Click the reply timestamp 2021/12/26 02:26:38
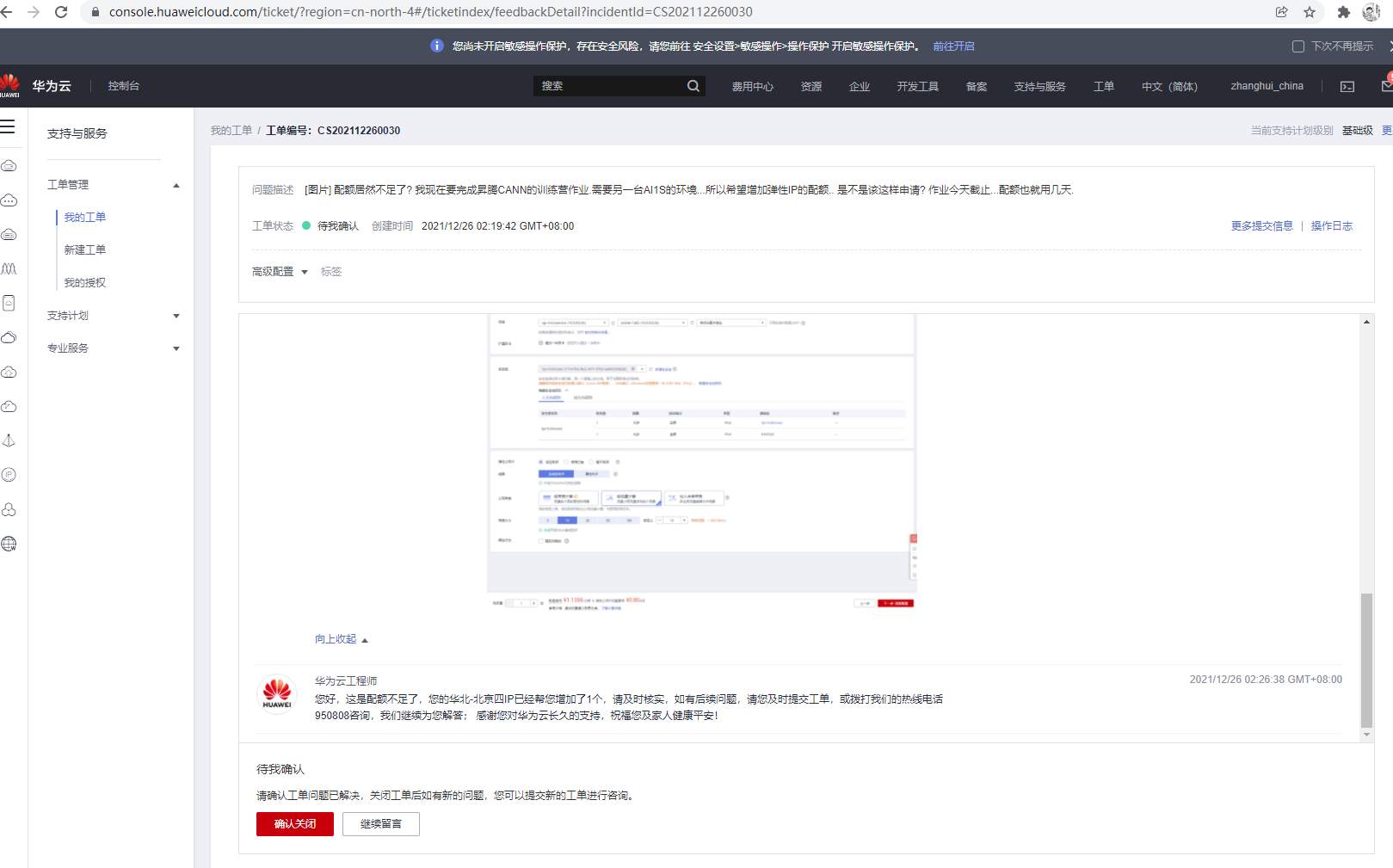The height and width of the screenshot is (868, 1393). tap(1266, 680)
